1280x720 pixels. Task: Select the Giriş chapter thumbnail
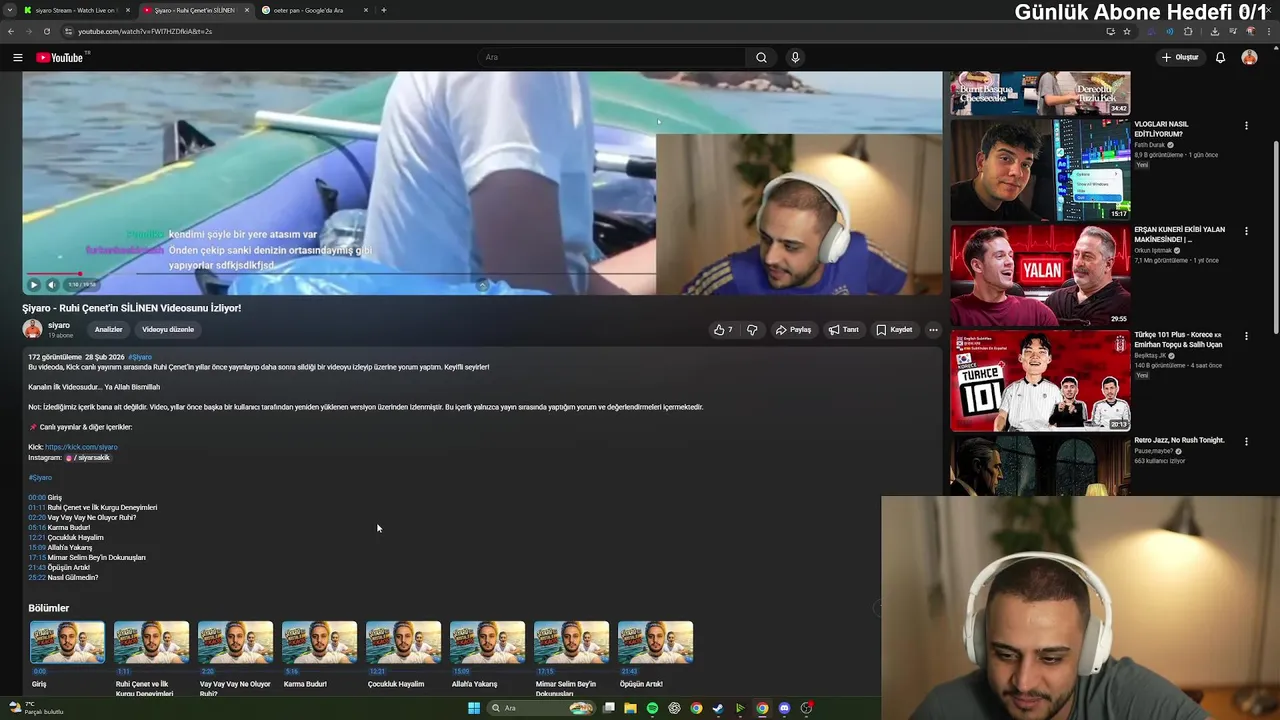point(67,642)
